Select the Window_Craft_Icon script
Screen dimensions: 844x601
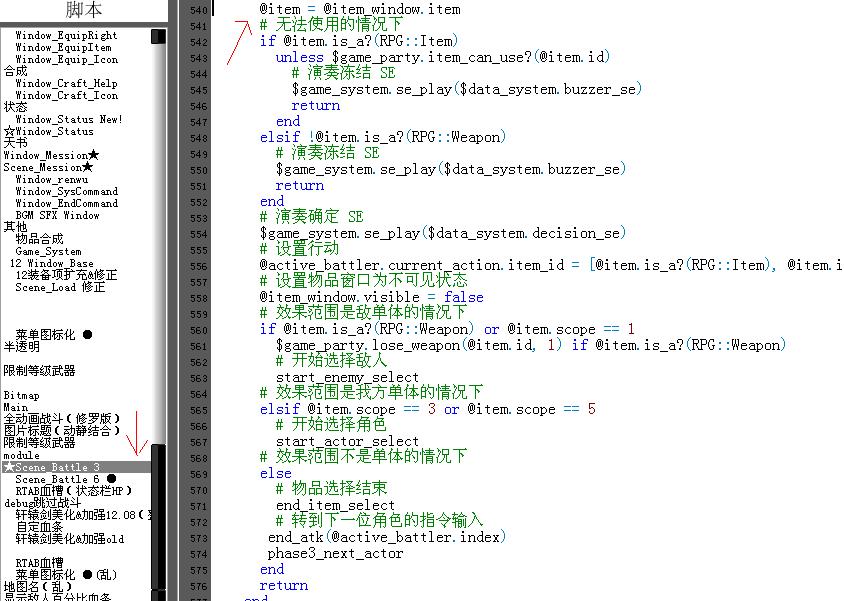[66, 95]
